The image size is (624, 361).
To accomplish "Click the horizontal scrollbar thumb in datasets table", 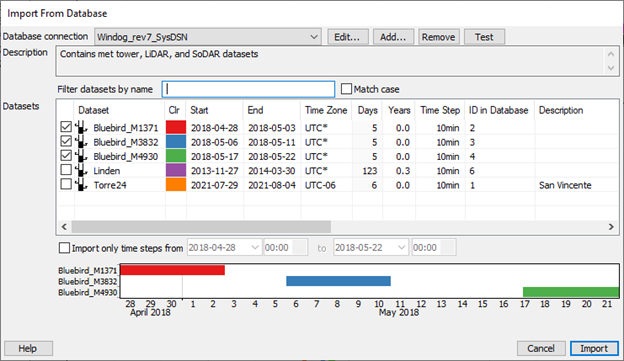I will tap(201, 227).
